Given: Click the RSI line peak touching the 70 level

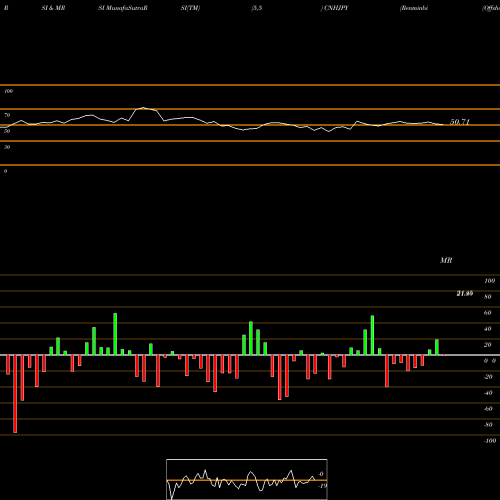Looking at the screenshot, I should [143, 108].
